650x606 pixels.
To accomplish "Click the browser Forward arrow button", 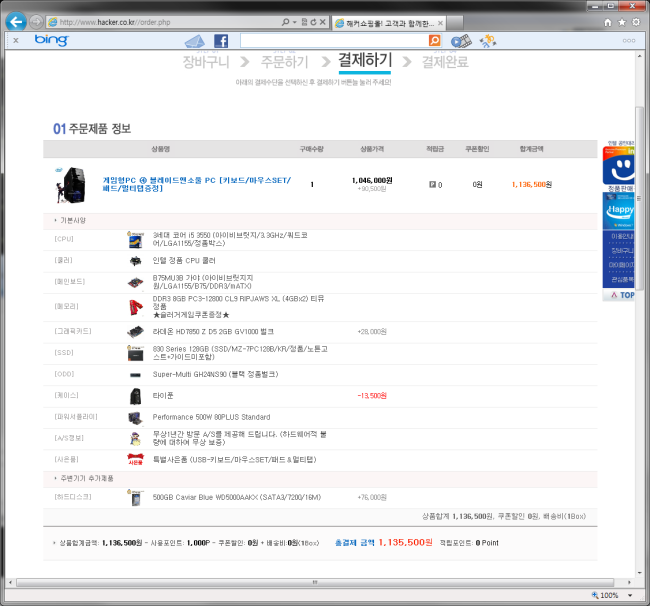I will point(36,22).
